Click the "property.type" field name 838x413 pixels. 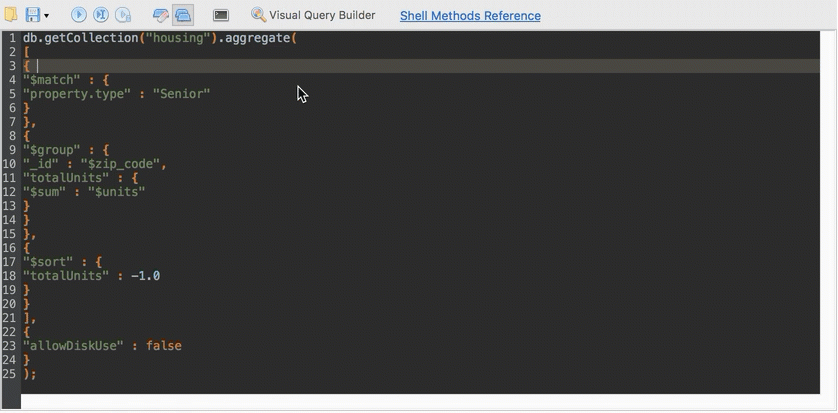77,94
